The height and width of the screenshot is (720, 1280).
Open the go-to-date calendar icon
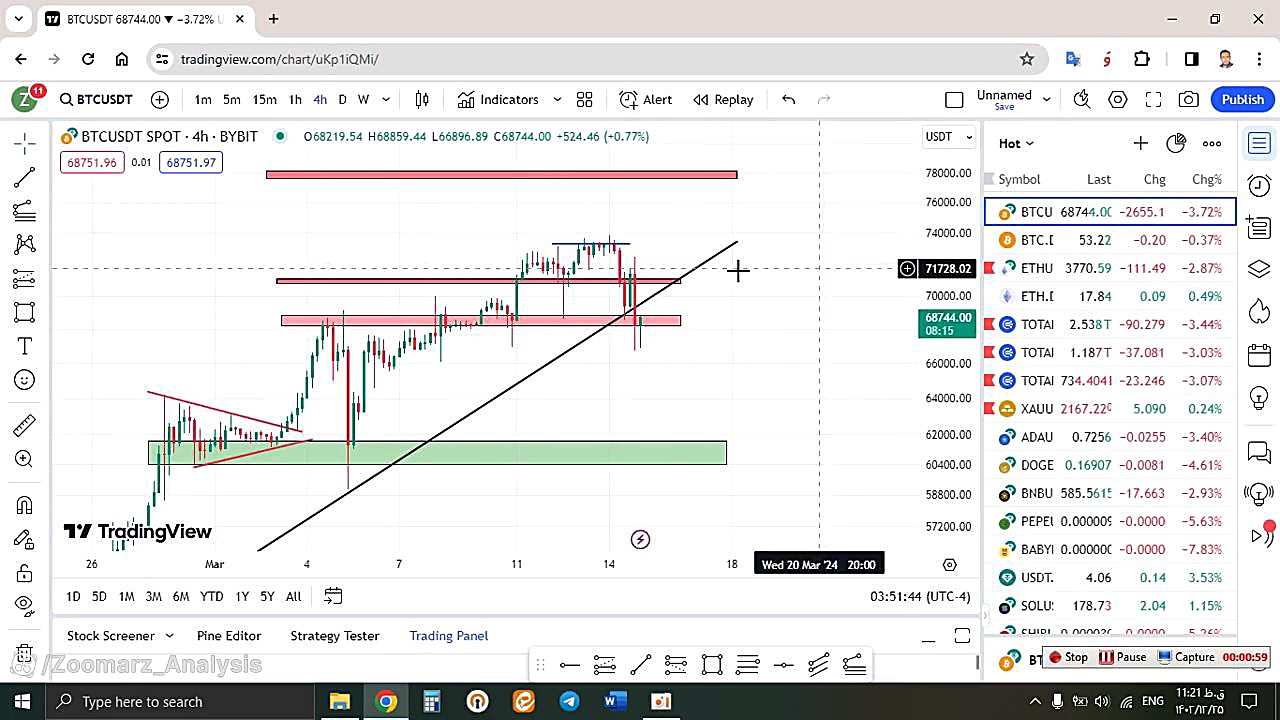click(x=333, y=596)
